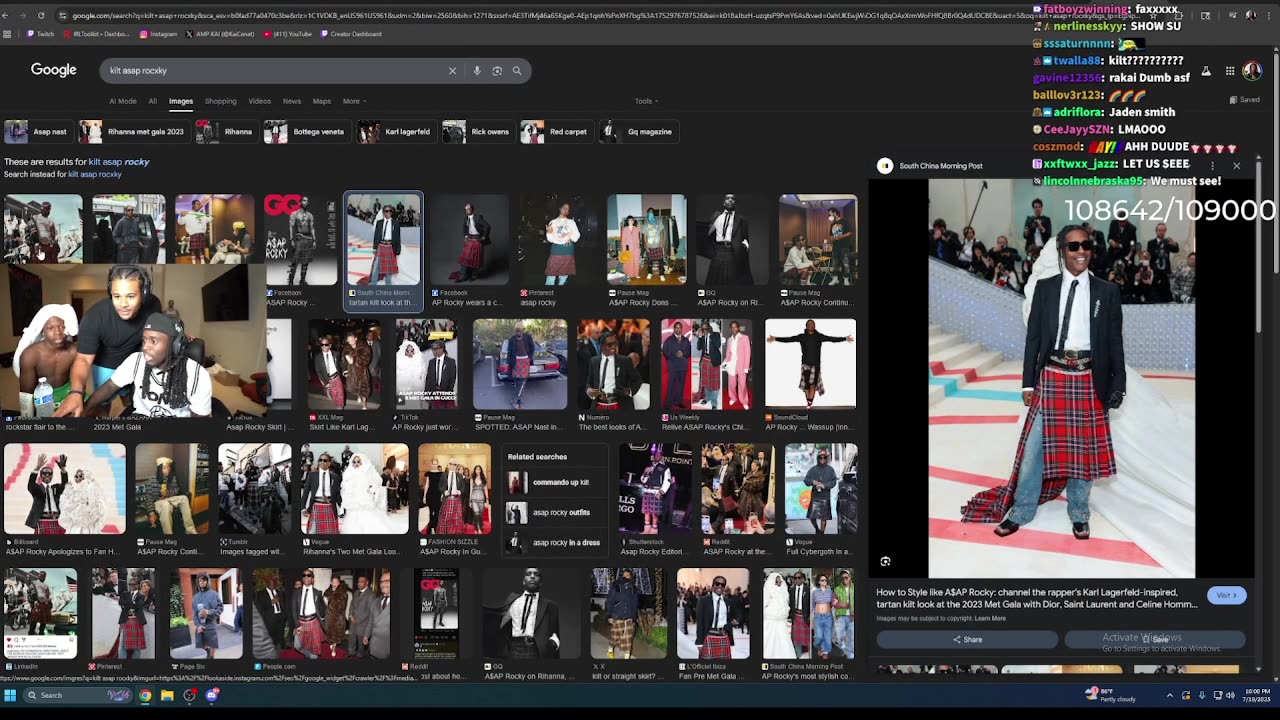The image size is (1280, 720).
Task: Open Search Labs flask icon
Action: point(1206,71)
